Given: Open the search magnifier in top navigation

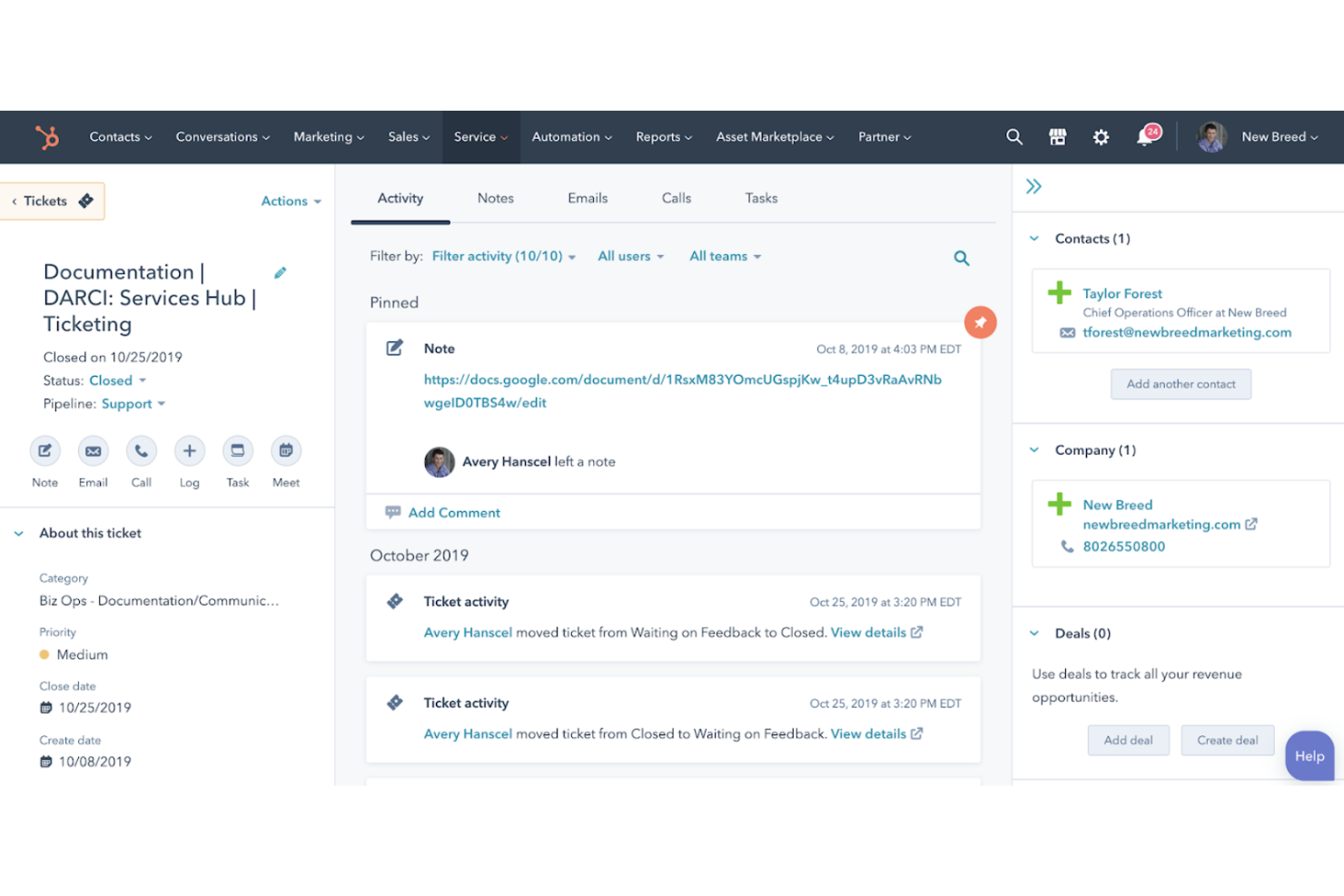Looking at the screenshot, I should pyautogui.click(x=1013, y=137).
